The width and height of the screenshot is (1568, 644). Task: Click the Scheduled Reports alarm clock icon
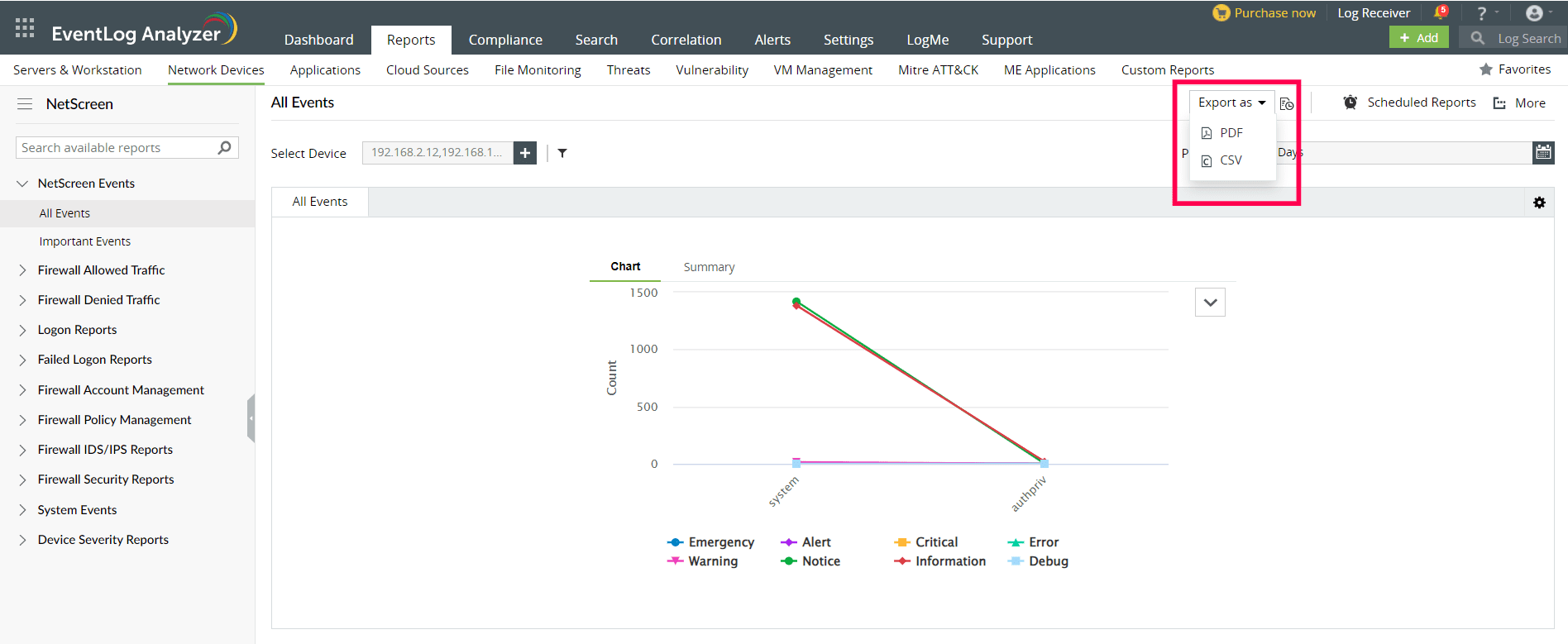1350,103
